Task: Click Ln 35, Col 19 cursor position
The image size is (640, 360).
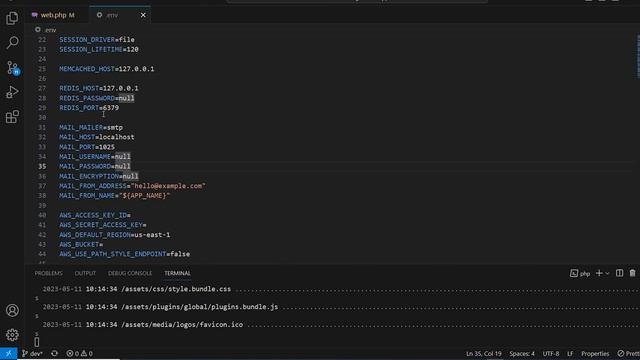Action: (484, 353)
